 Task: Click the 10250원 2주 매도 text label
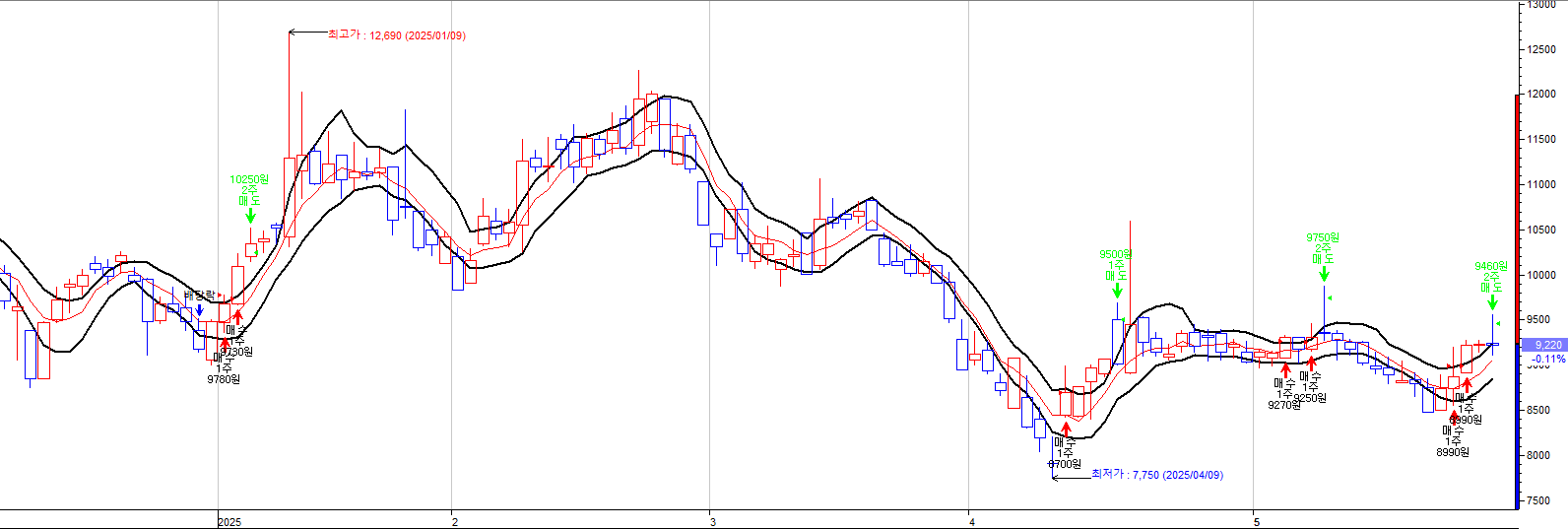point(249,191)
